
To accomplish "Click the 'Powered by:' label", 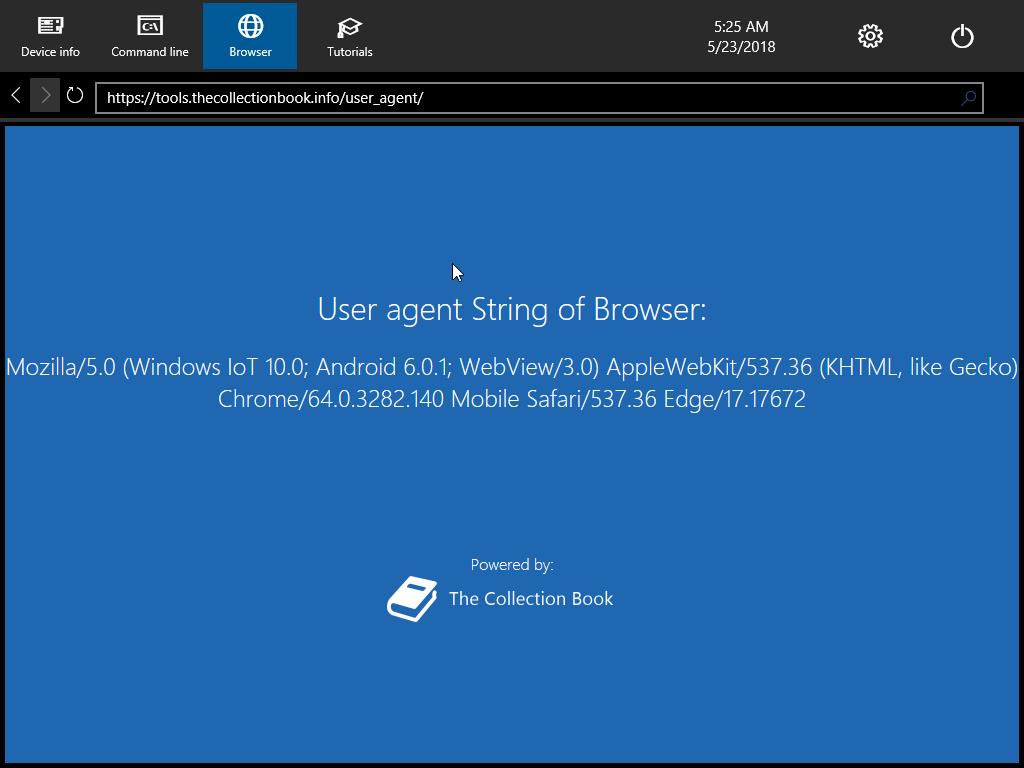I will pos(512,565).
